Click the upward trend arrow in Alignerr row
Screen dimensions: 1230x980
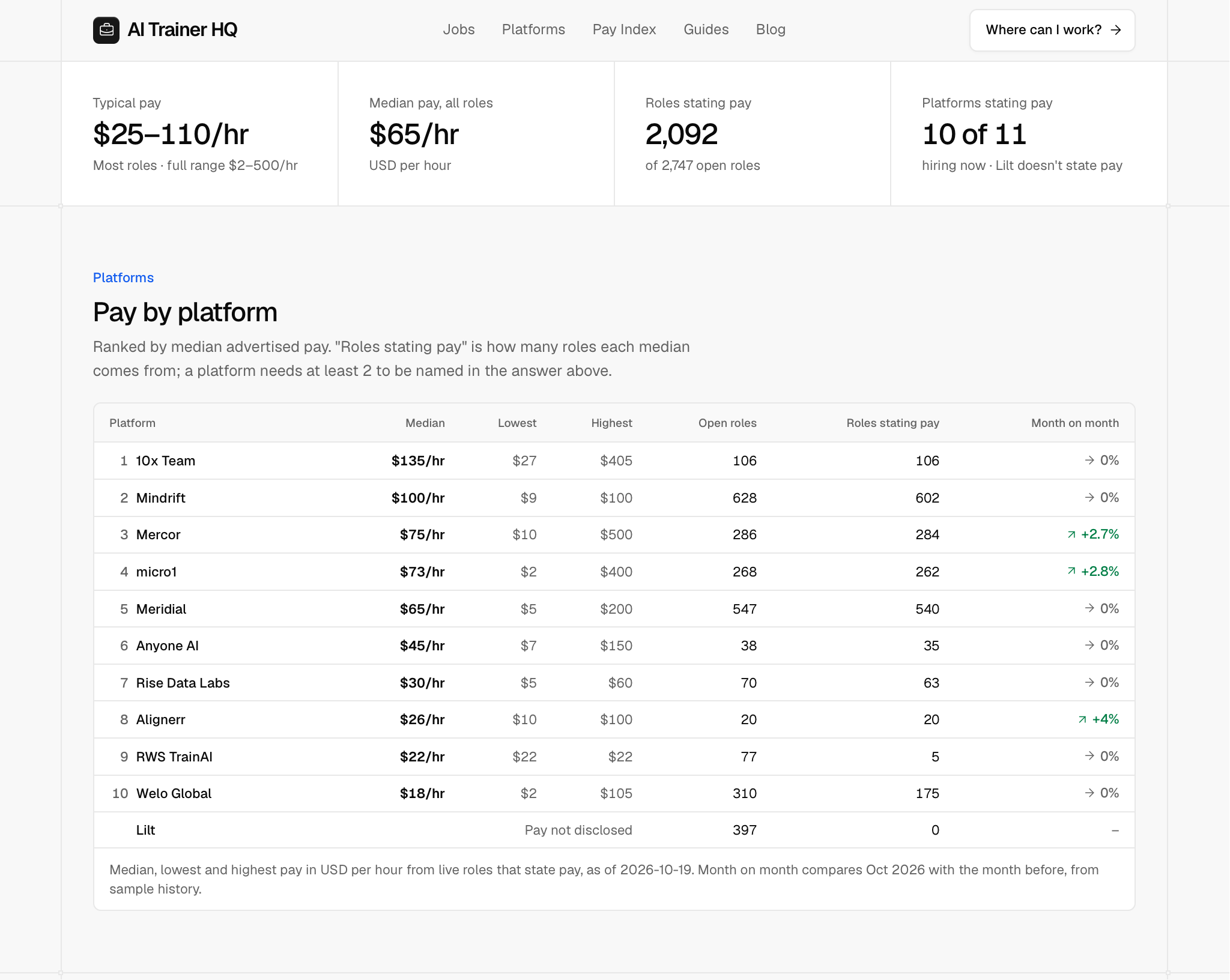point(1082,719)
